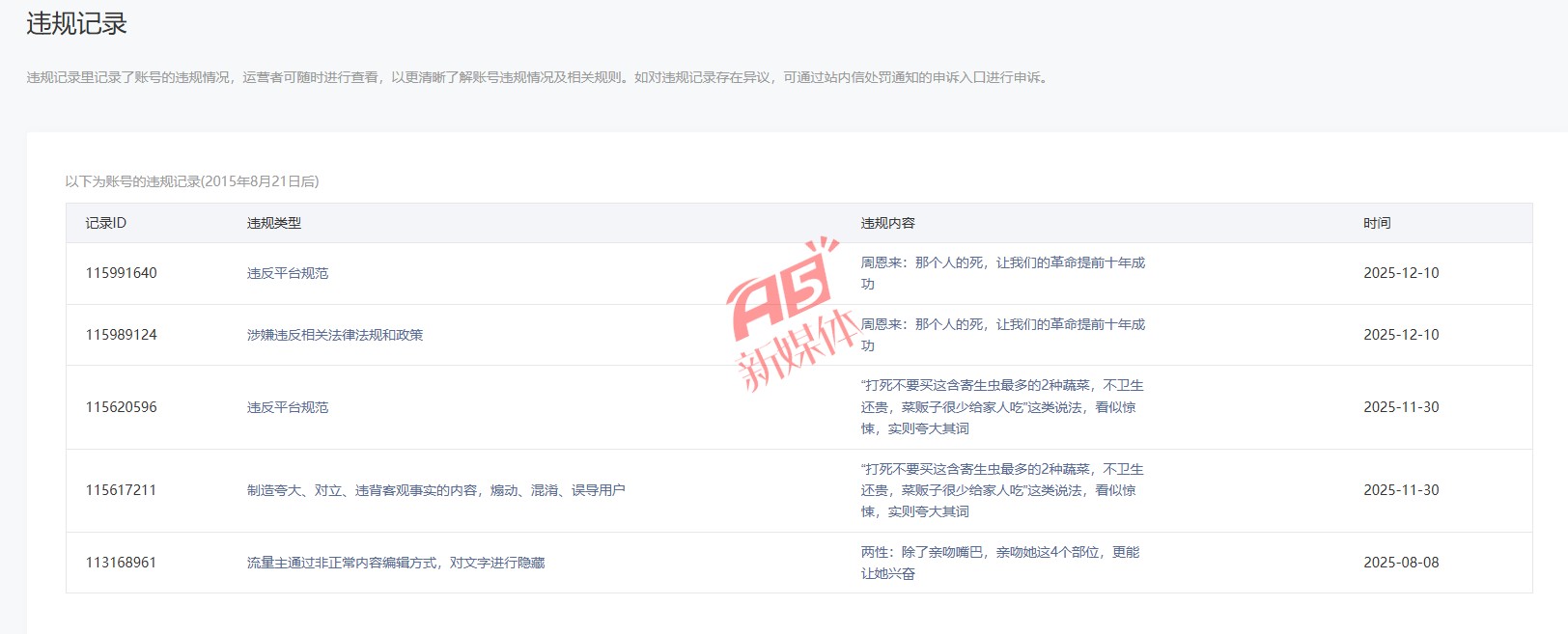This screenshot has height=634, width=1568.
Task: Click the 违规记录 page heading
Action: [76, 24]
